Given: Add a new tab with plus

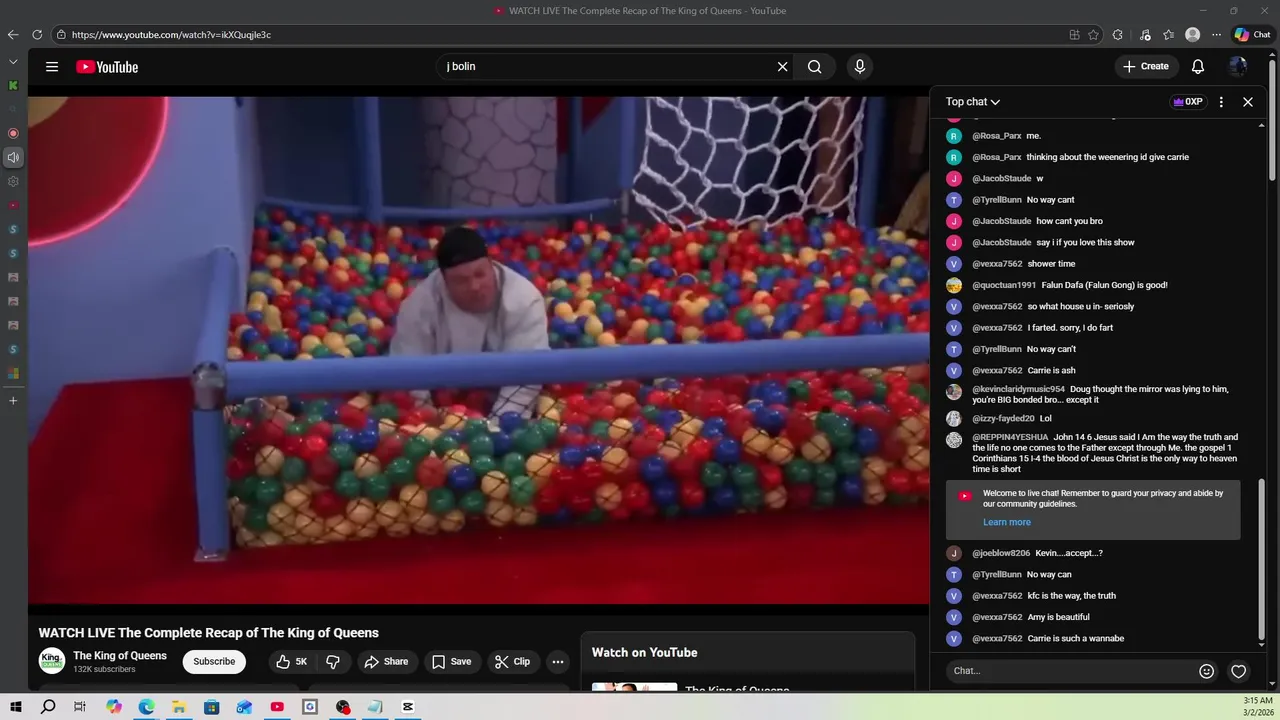Looking at the screenshot, I should (x=13, y=401).
